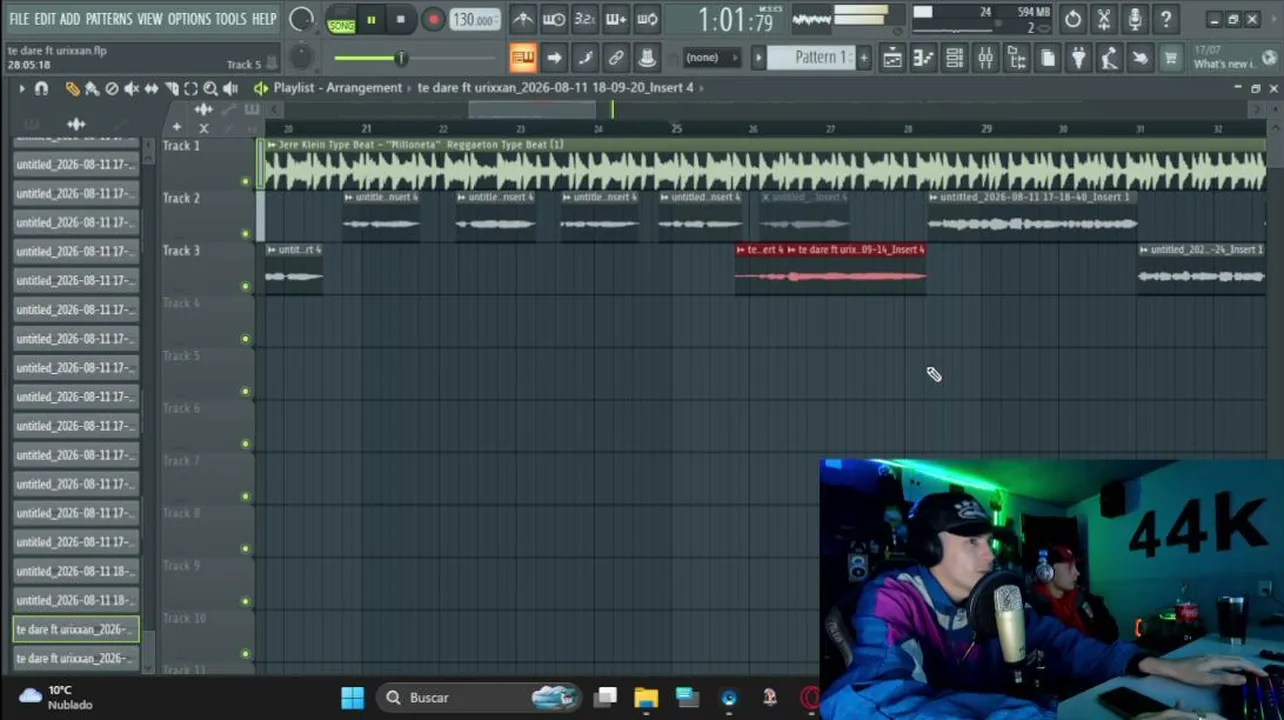Click the shopping cart icon
Screen dimensions: 1284x720
click(1171, 58)
